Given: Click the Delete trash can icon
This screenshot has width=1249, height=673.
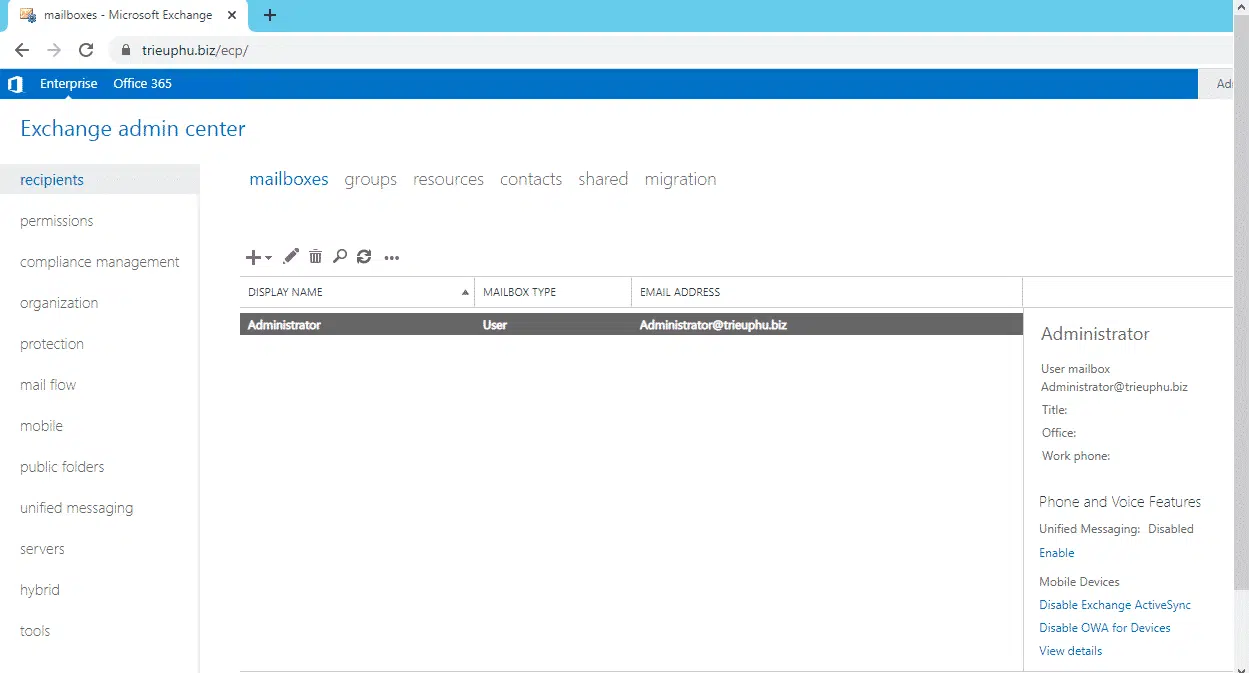Looking at the screenshot, I should tap(315, 257).
